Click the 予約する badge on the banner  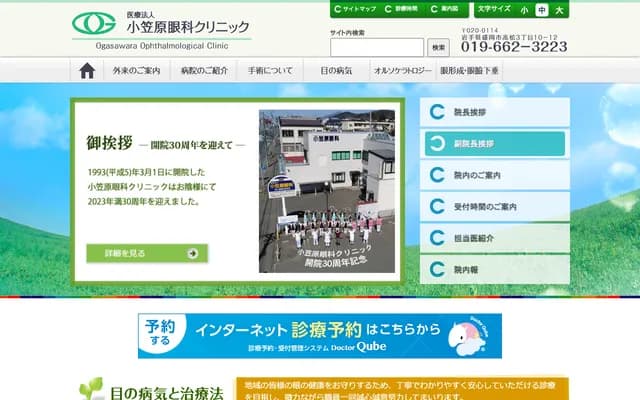[160, 333]
